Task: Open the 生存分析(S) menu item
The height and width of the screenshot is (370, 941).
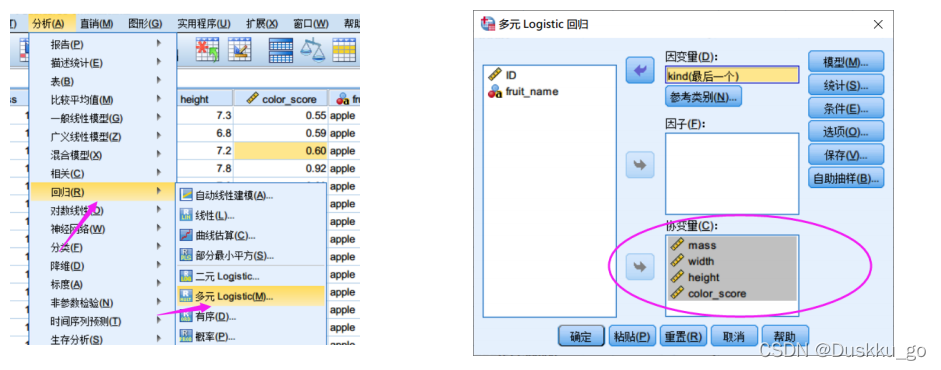Action: [104, 339]
